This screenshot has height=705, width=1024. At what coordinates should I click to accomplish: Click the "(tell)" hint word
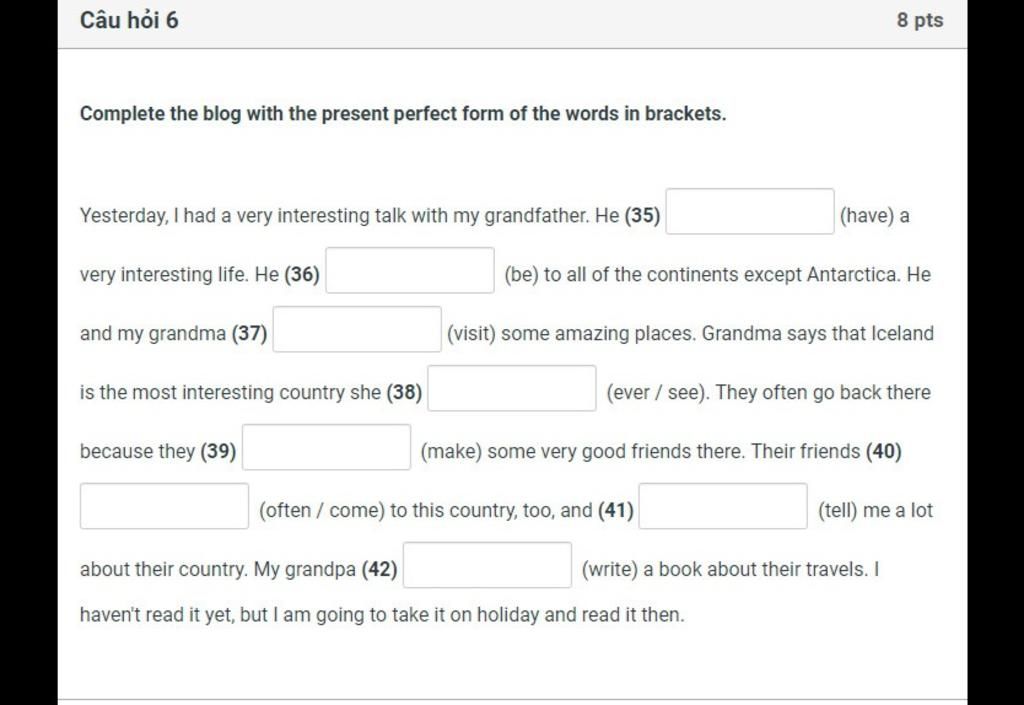pyautogui.click(x=837, y=511)
